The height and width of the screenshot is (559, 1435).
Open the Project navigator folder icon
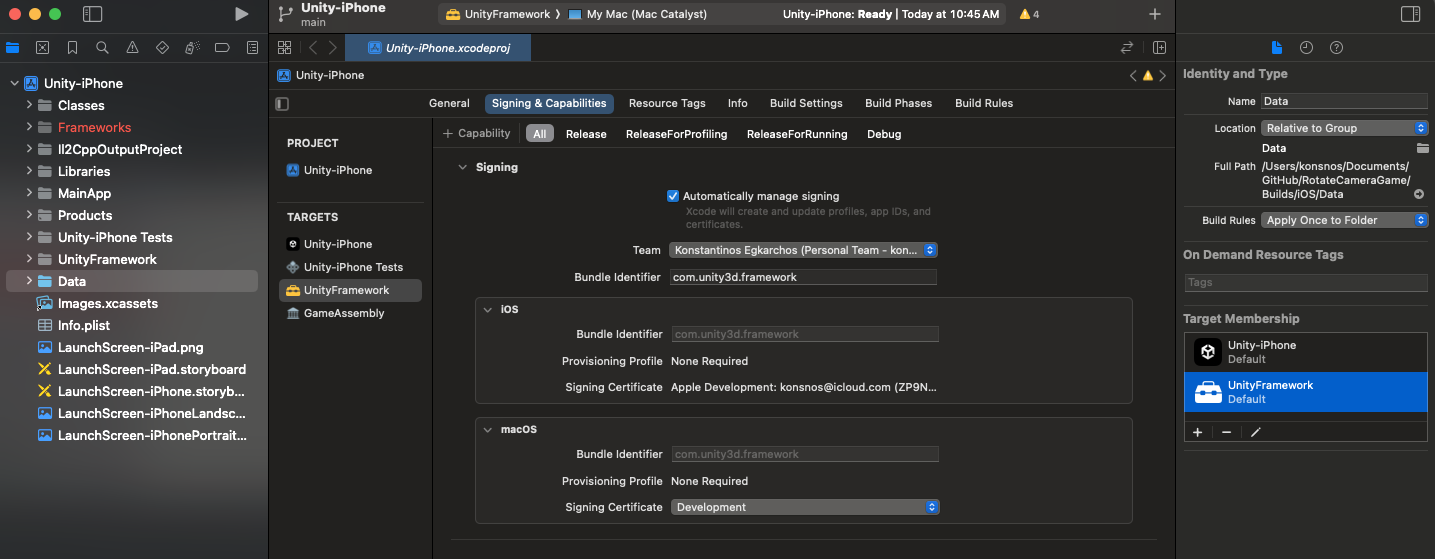click(x=12, y=47)
